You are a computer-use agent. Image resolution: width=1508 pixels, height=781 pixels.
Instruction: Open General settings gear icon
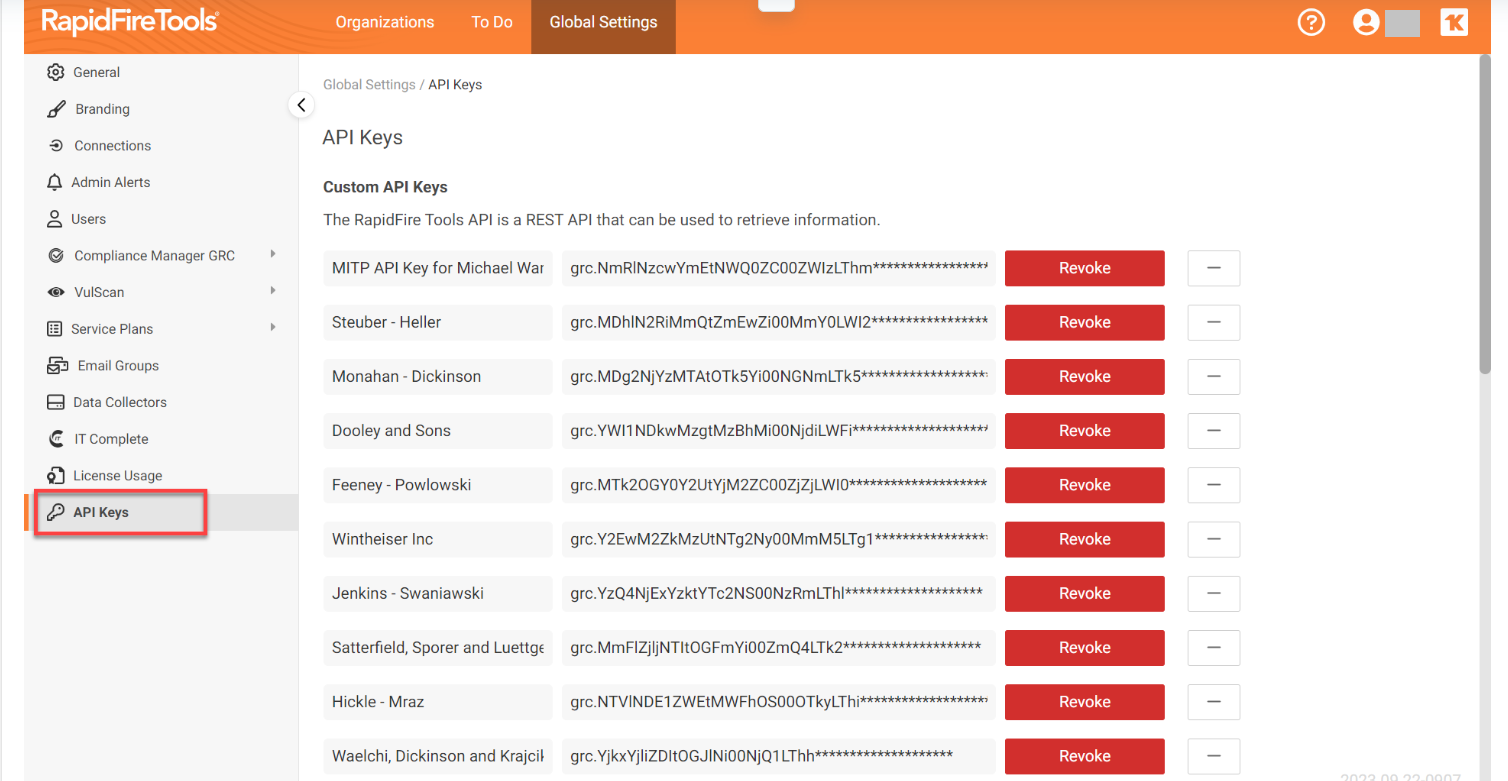56,72
